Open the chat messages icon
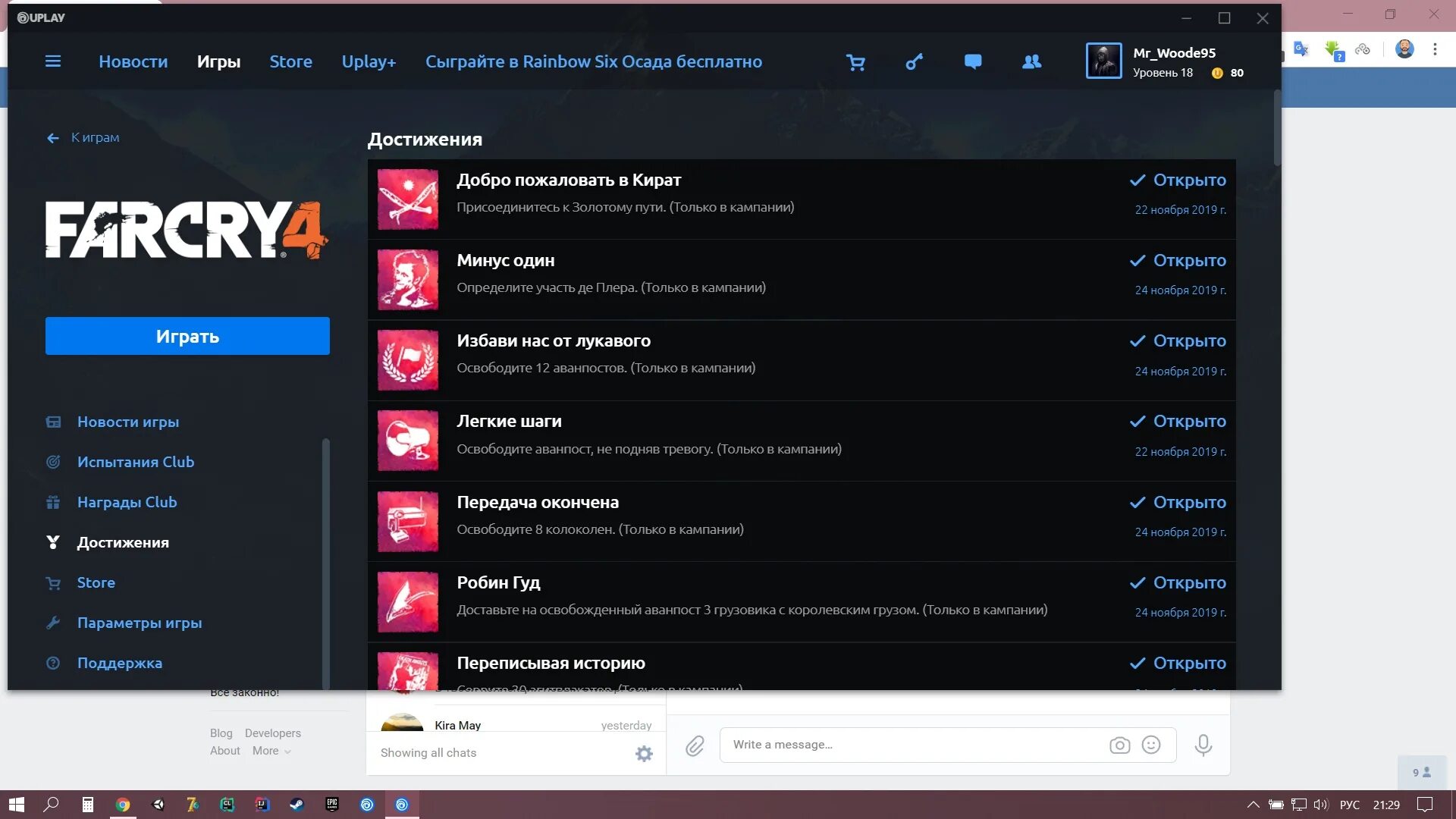This screenshot has width=1456, height=819. tap(973, 62)
